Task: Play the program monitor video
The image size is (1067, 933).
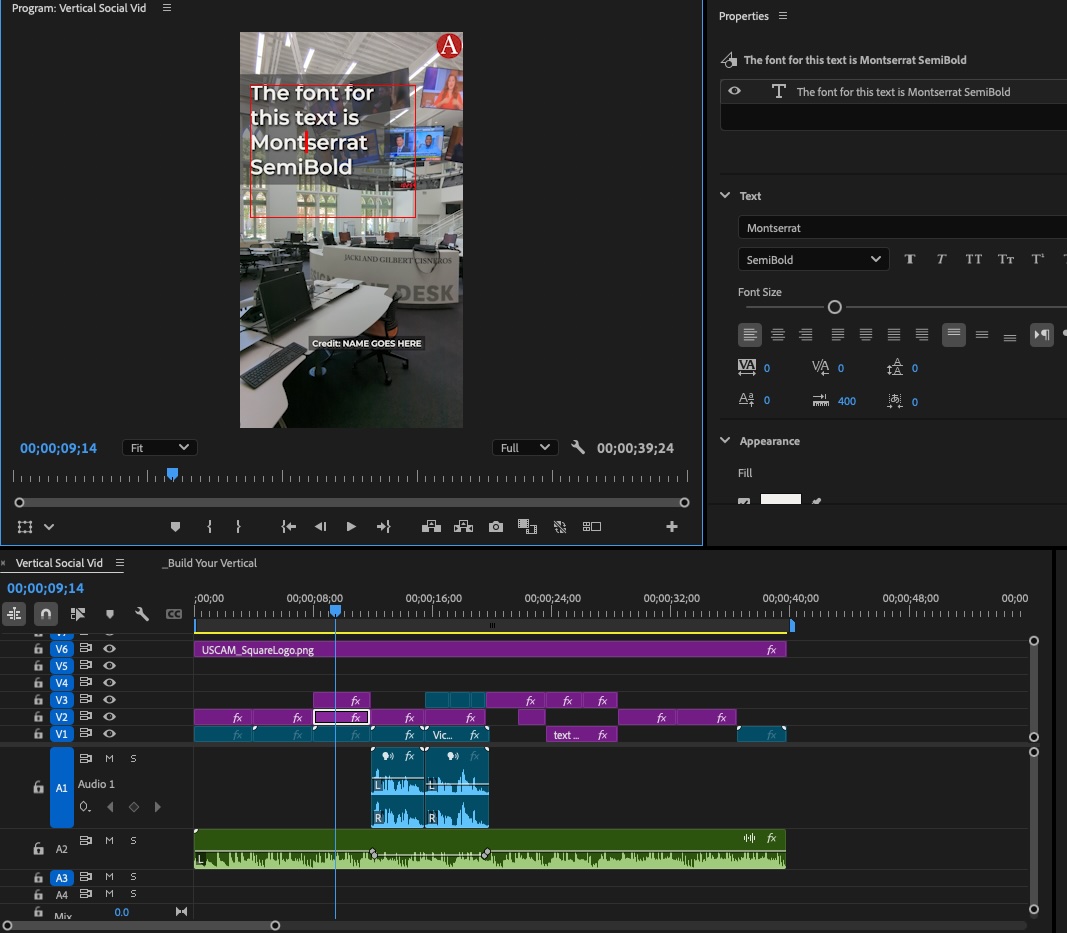Action: click(x=351, y=527)
